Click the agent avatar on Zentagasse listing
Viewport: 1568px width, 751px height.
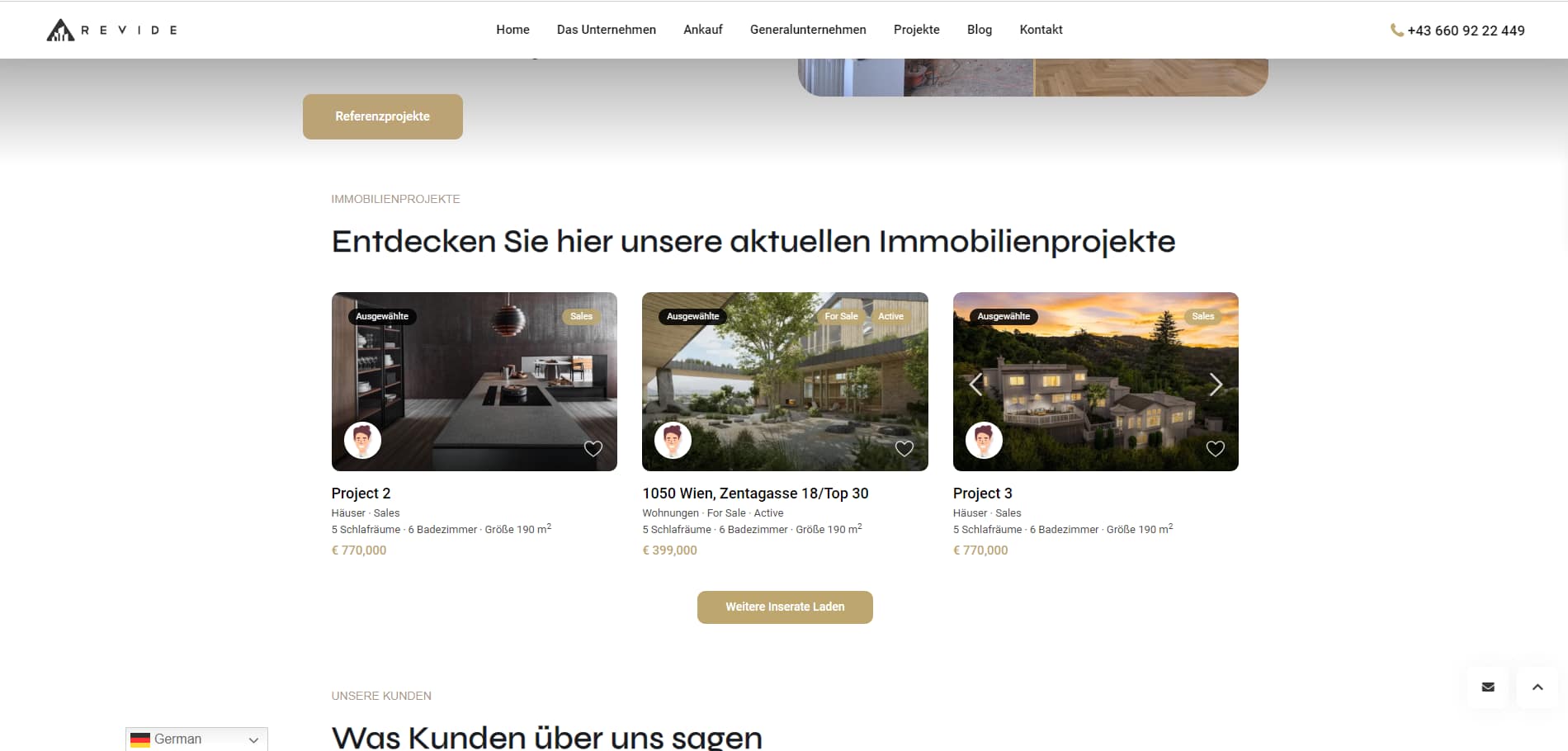pyautogui.click(x=673, y=440)
